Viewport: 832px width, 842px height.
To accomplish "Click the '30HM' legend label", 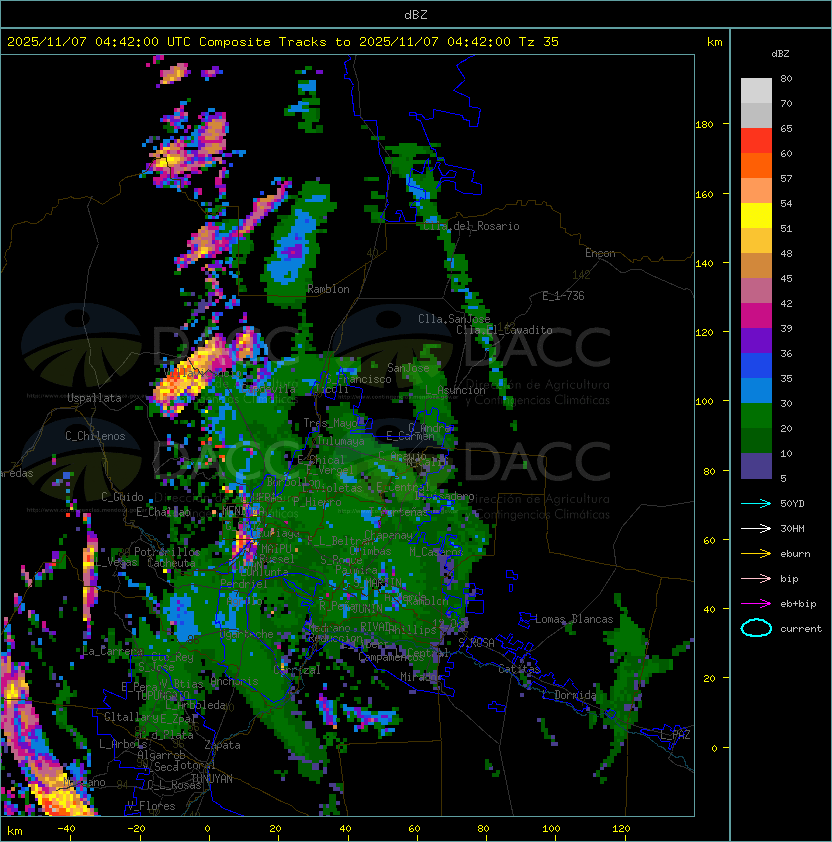I will click(x=792, y=528).
